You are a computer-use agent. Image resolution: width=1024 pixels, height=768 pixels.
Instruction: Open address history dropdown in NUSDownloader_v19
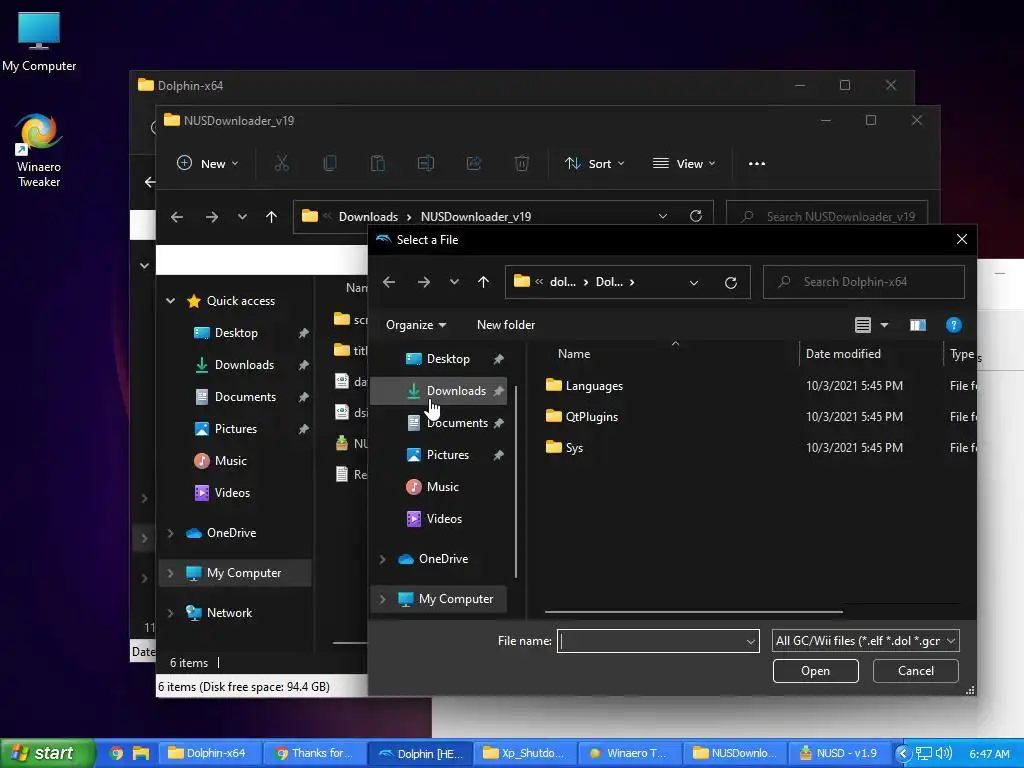663,216
